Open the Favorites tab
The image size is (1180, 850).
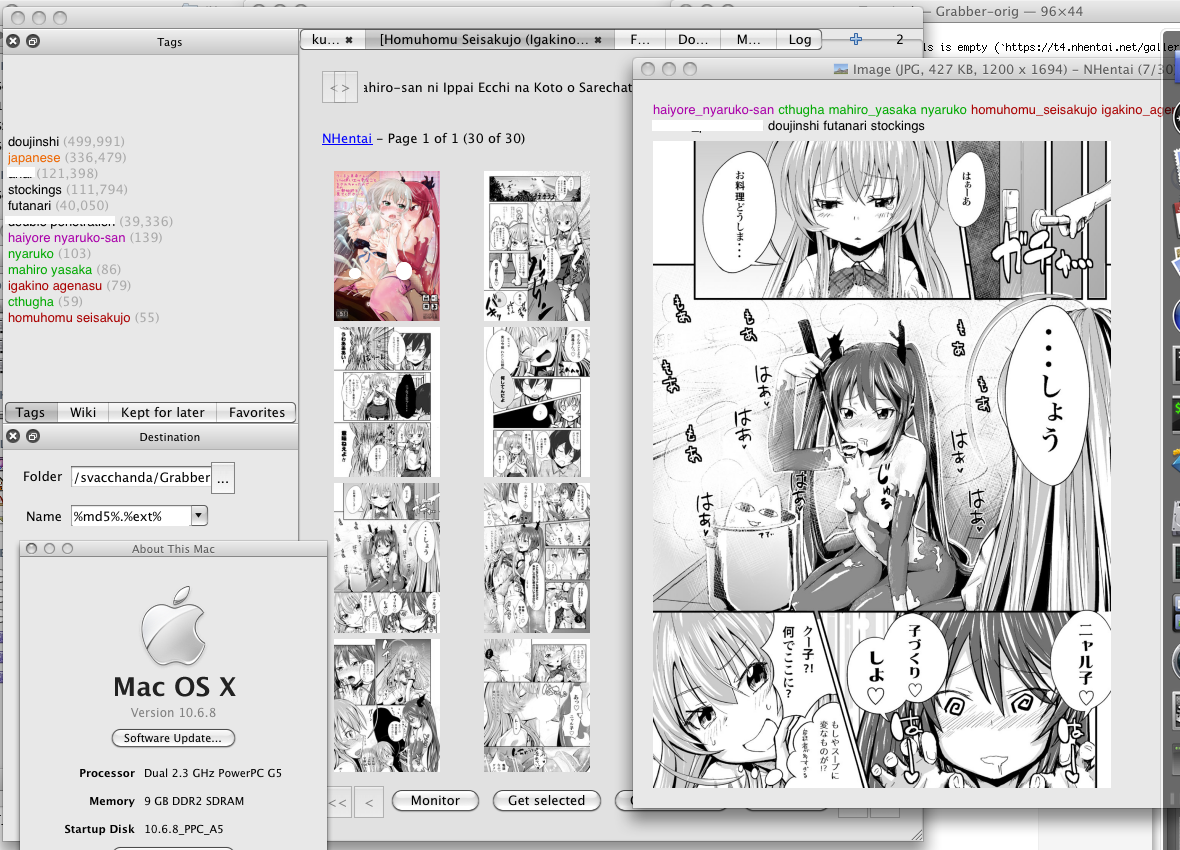257,413
